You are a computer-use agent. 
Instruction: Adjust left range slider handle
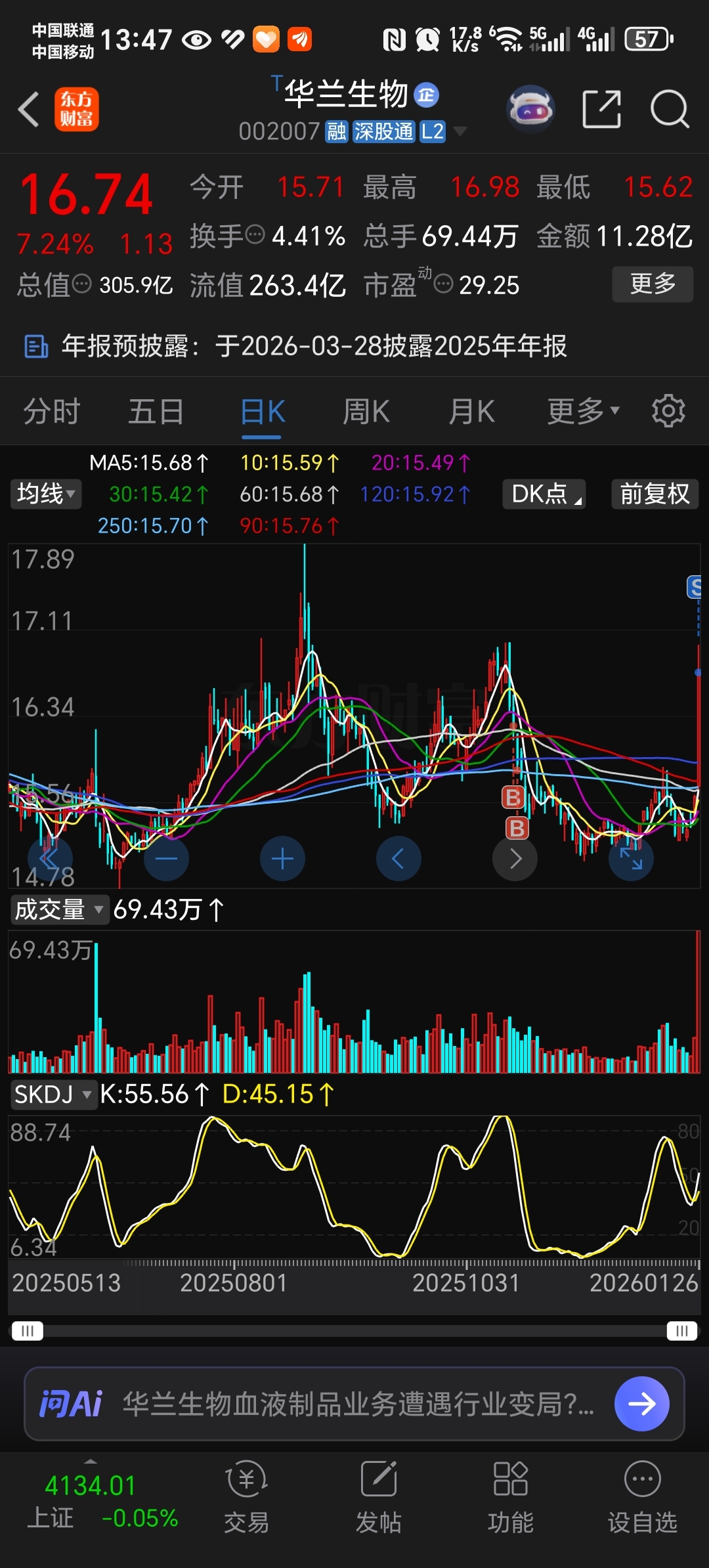coord(28,1331)
